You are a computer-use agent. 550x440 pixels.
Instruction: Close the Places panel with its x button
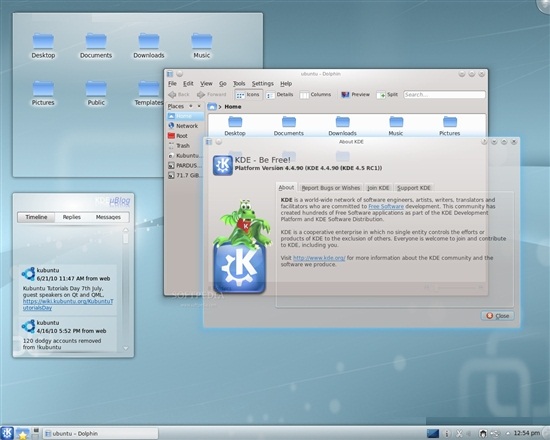point(199,106)
